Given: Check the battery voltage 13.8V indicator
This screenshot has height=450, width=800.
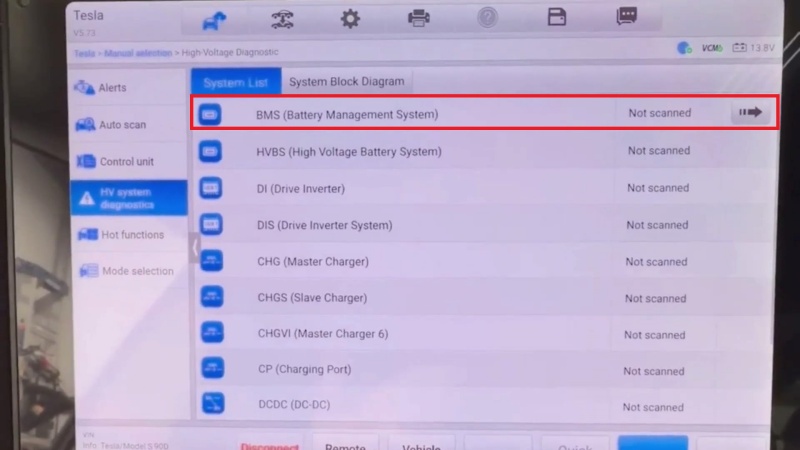Looking at the screenshot, I should (x=754, y=47).
